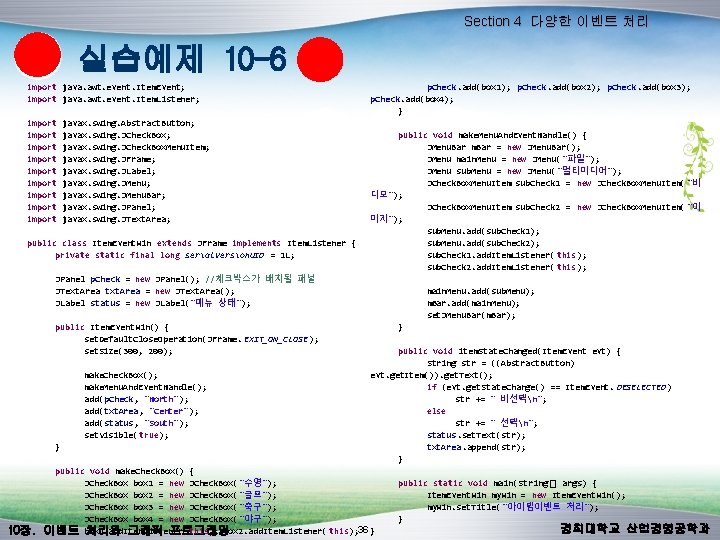
Task: Click the slide title "실습예제 10-6"
Action: (183, 59)
